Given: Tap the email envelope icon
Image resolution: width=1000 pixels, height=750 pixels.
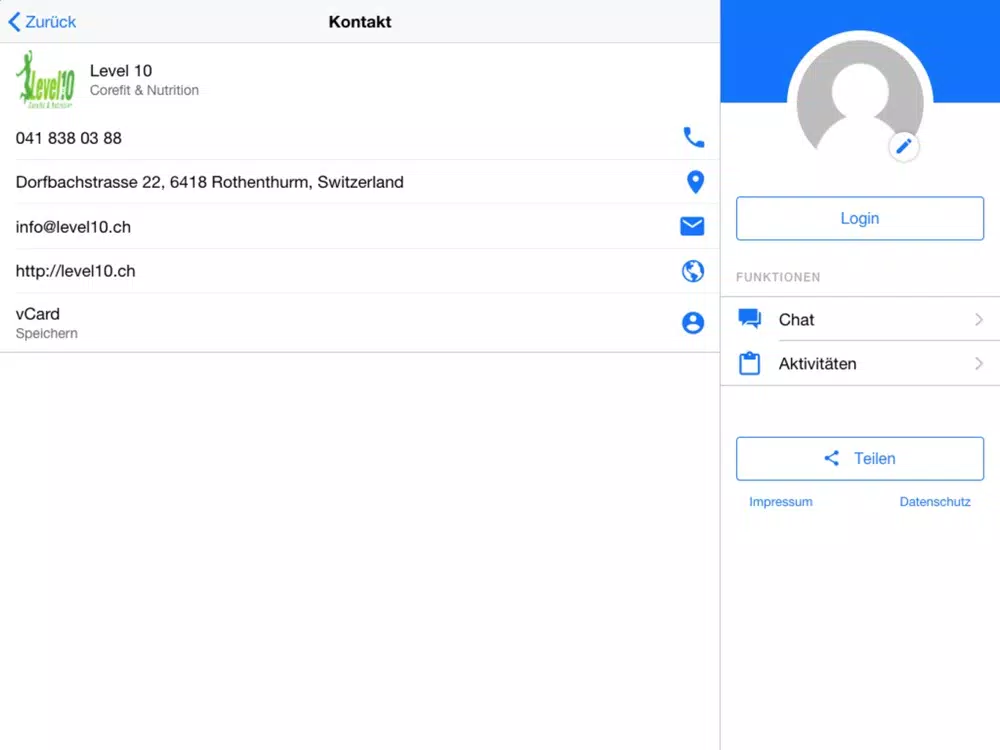Looking at the screenshot, I should coord(692,226).
